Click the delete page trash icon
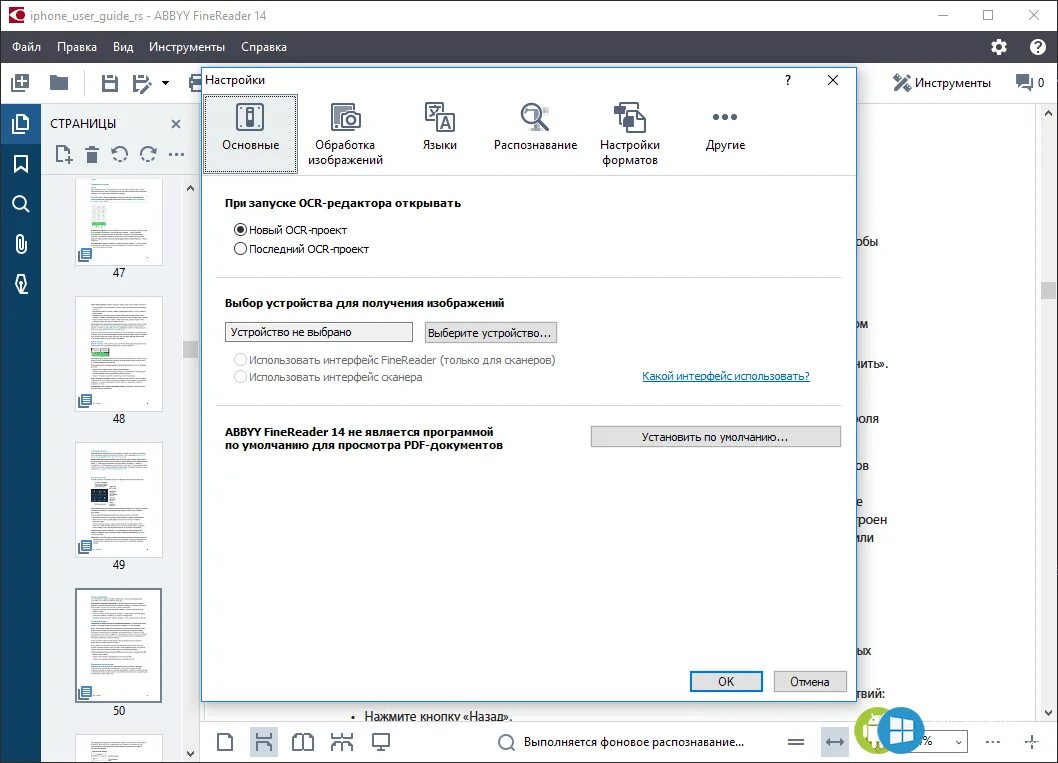The width and height of the screenshot is (1058, 763). [x=92, y=154]
